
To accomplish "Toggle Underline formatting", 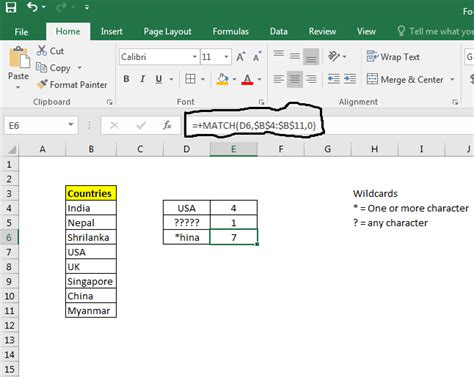I will coord(159,79).
